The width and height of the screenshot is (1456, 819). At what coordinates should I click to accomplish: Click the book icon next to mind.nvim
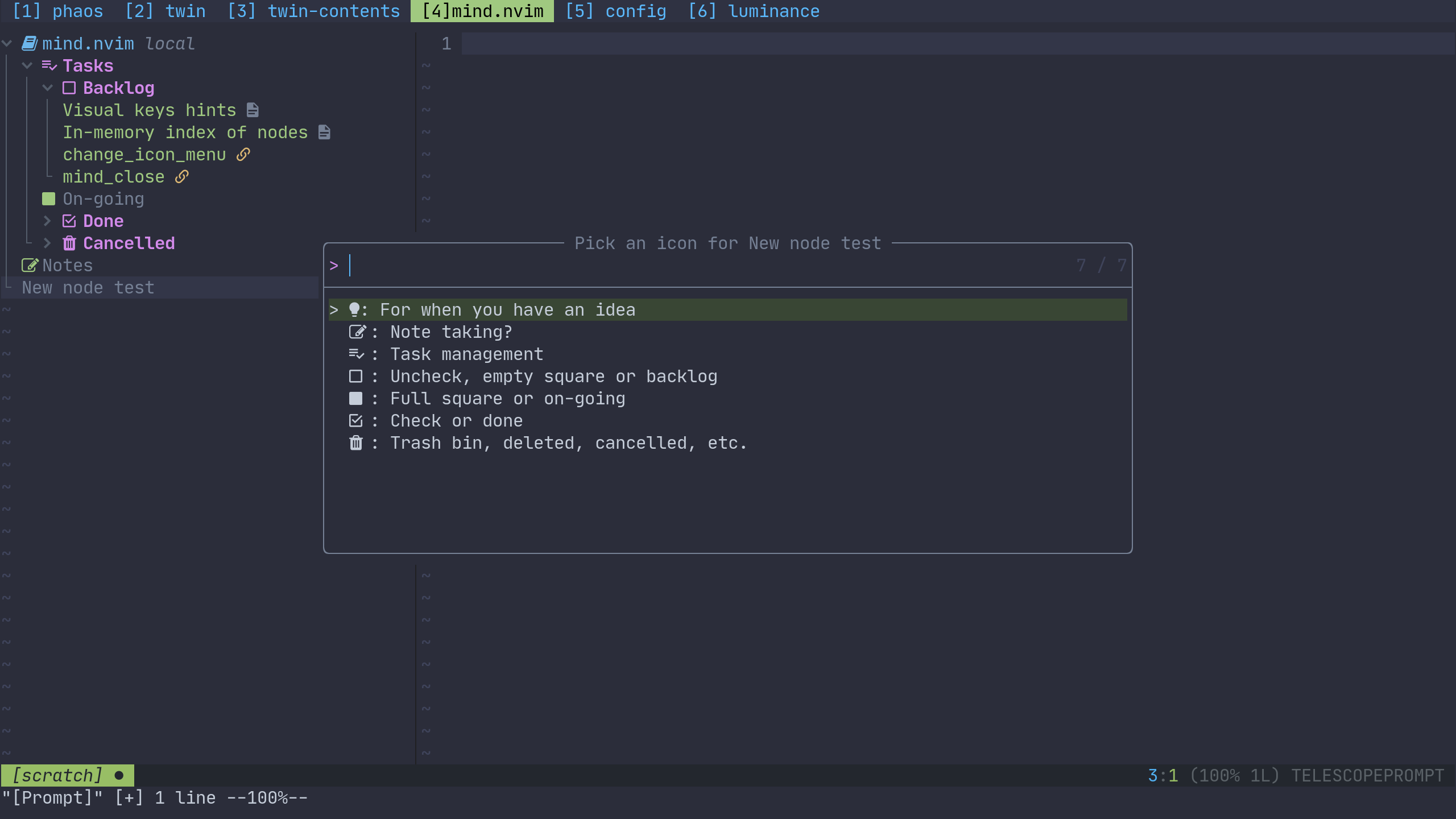pos(29,43)
